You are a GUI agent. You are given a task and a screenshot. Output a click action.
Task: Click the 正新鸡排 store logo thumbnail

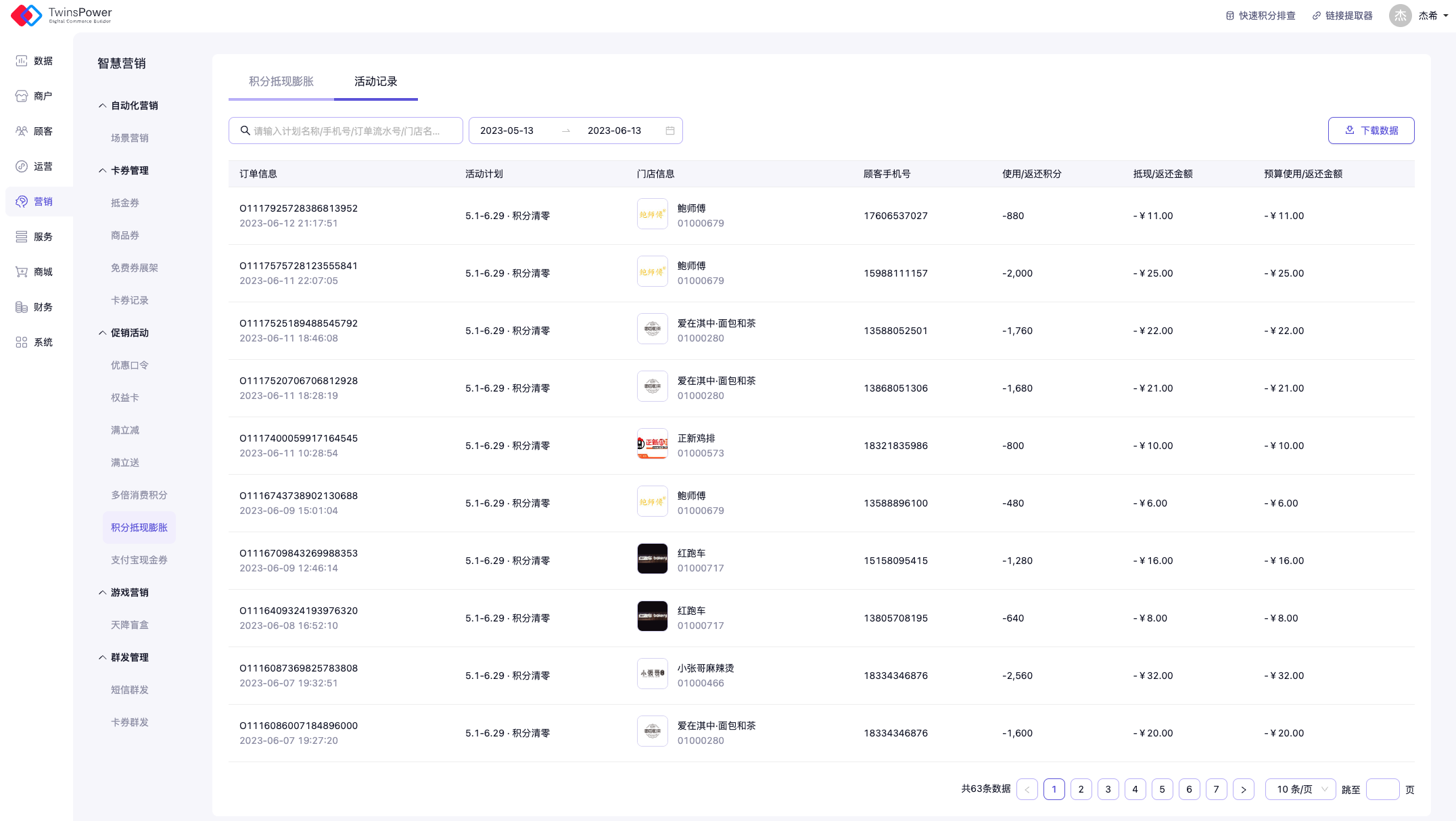[x=652, y=444]
